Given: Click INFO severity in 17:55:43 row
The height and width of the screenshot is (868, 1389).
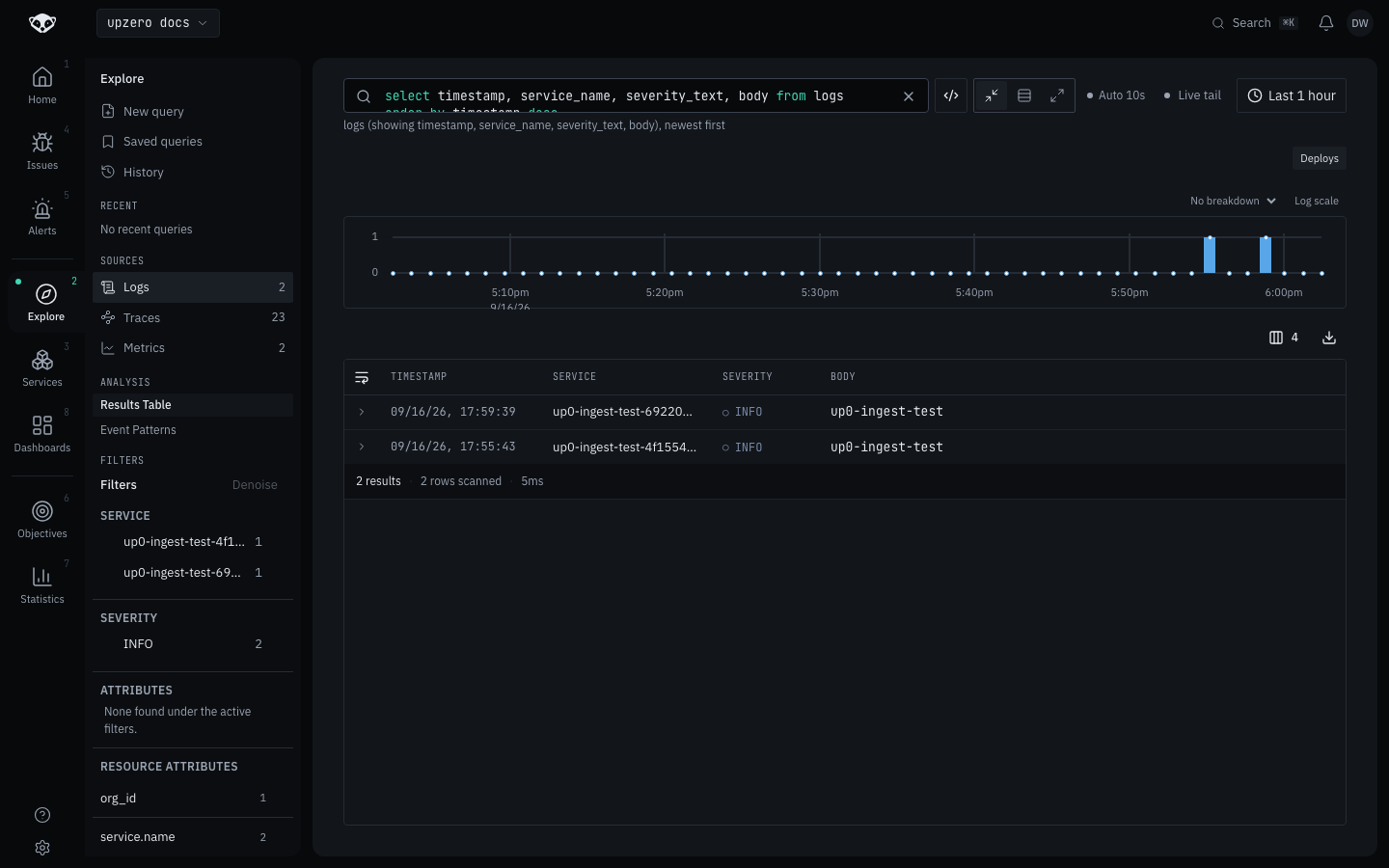Looking at the screenshot, I should coord(742,448).
